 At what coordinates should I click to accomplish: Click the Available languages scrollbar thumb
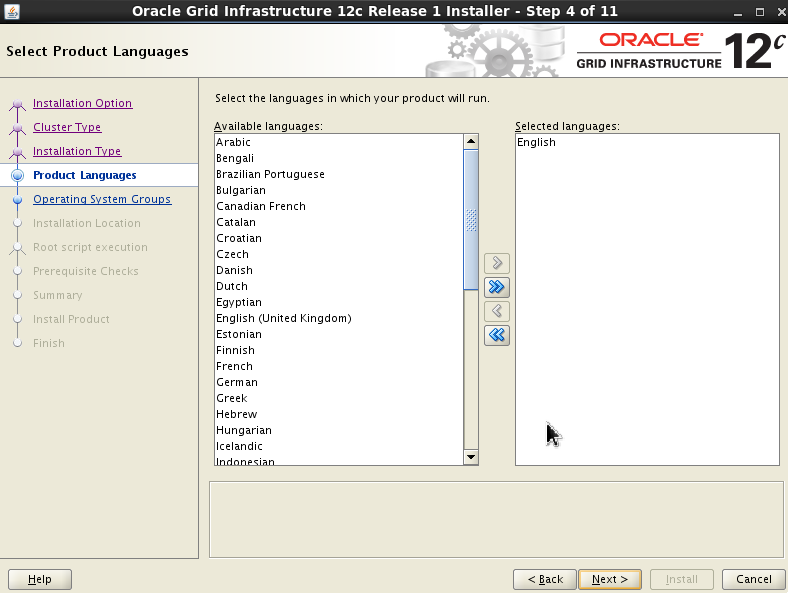471,220
